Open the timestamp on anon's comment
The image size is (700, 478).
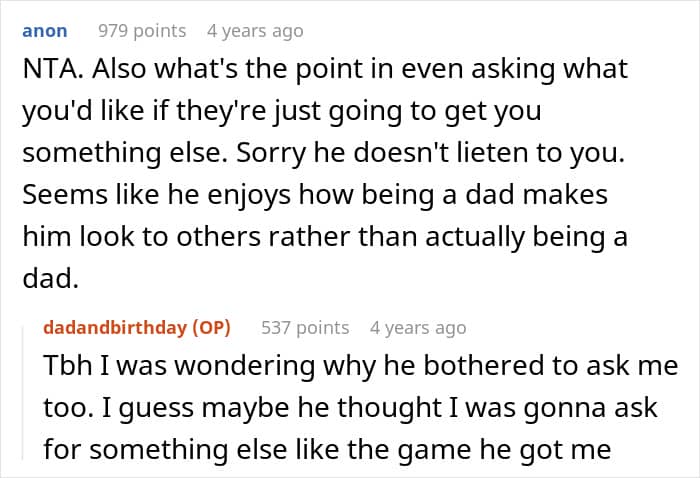click(x=254, y=31)
